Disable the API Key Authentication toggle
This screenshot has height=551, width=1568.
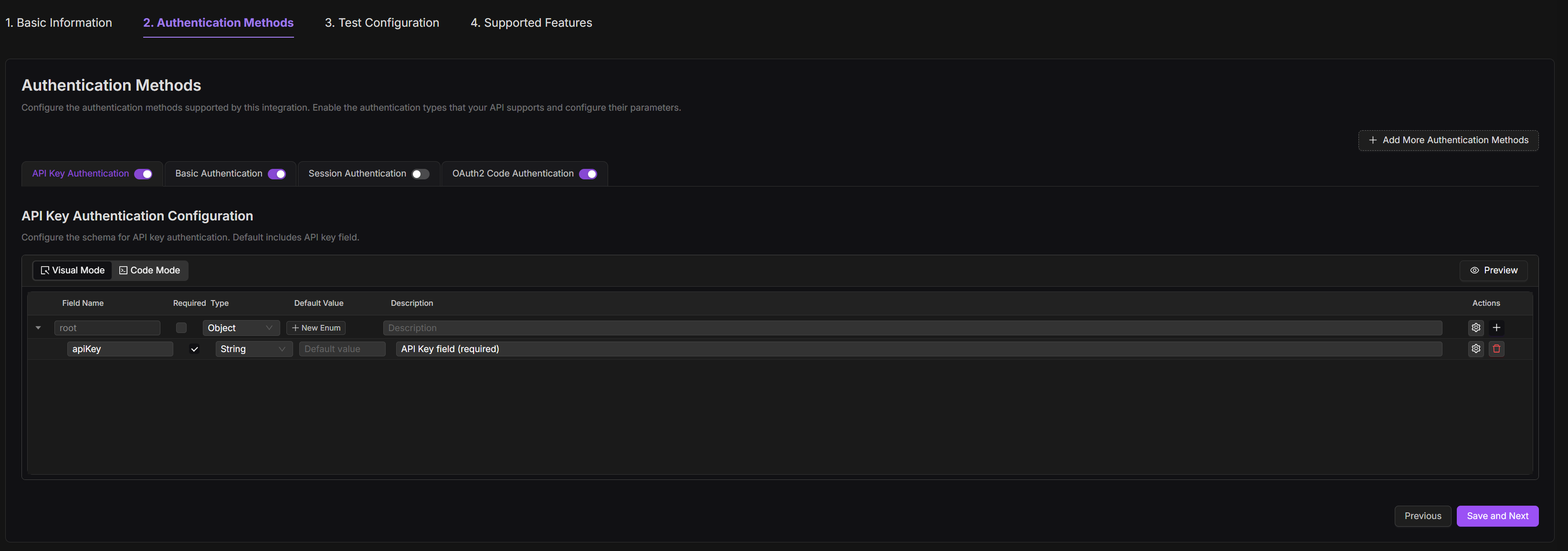[144, 175]
